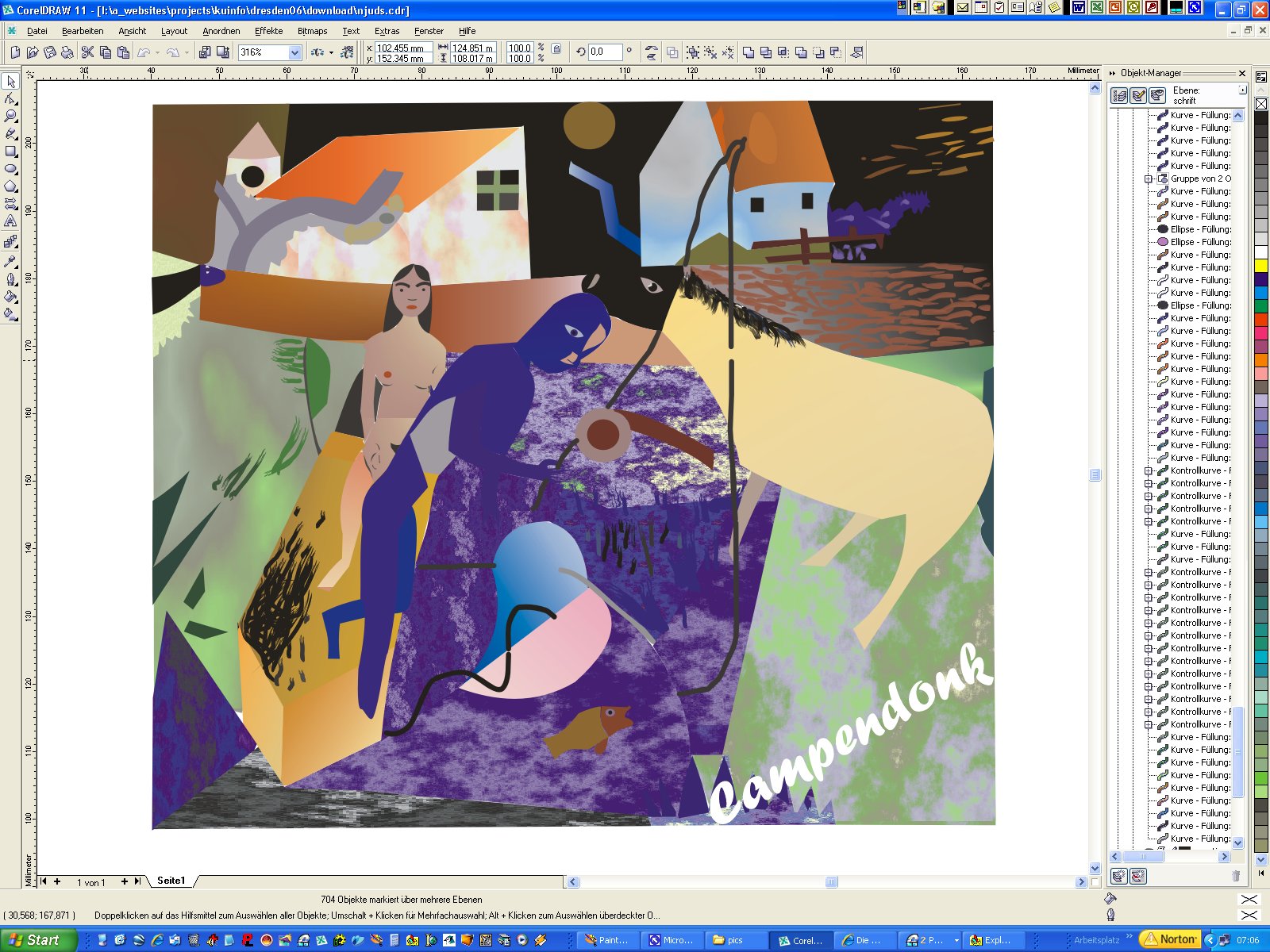The image size is (1270, 952).
Task: Click the rotation angle field
Action: click(604, 52)
